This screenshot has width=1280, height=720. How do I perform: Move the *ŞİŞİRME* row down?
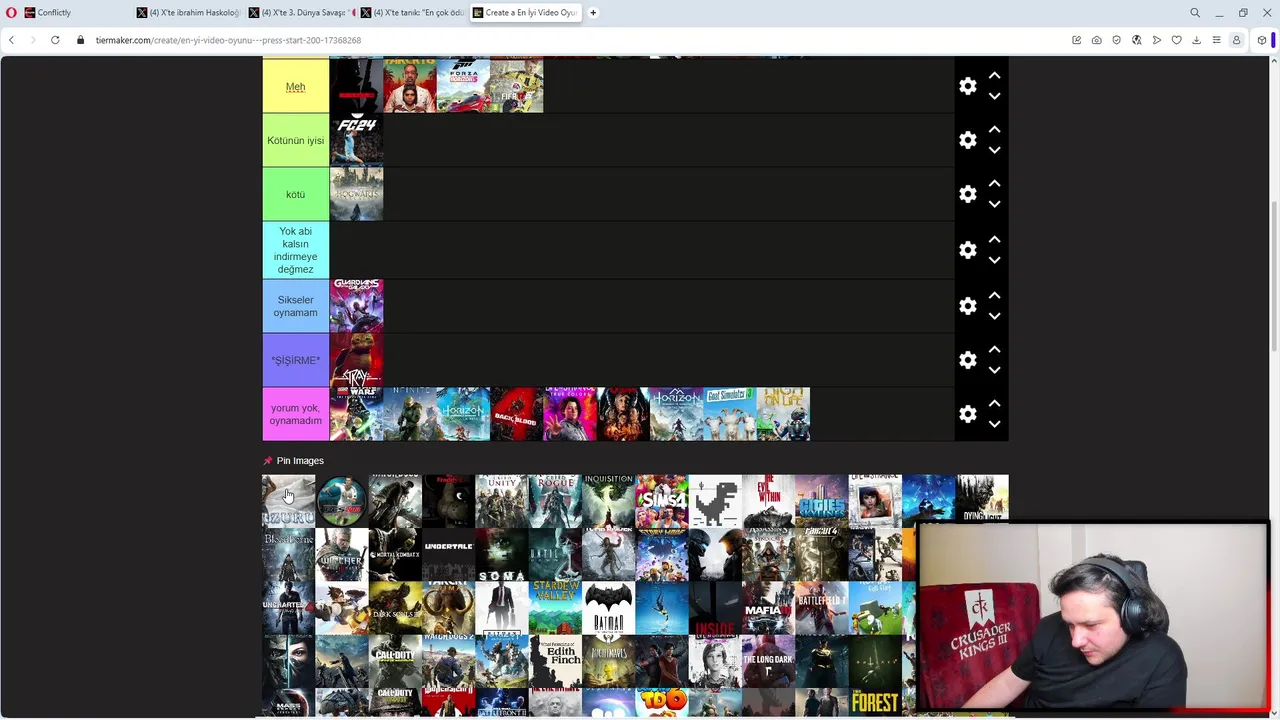(994, 370)
